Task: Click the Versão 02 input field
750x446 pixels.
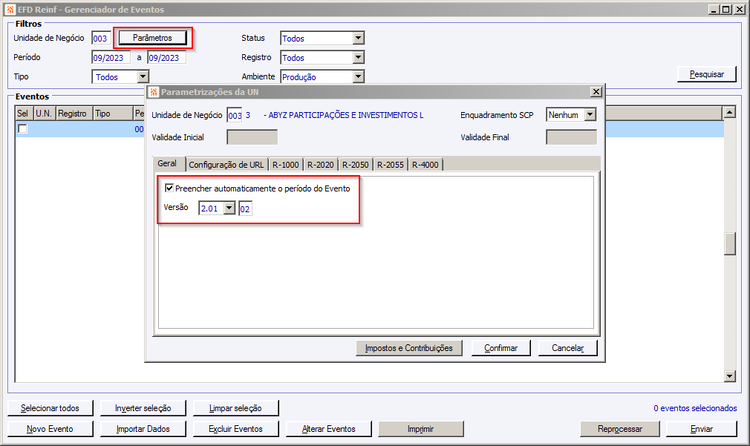Action: pyautogui.click(x=245, y=209)
